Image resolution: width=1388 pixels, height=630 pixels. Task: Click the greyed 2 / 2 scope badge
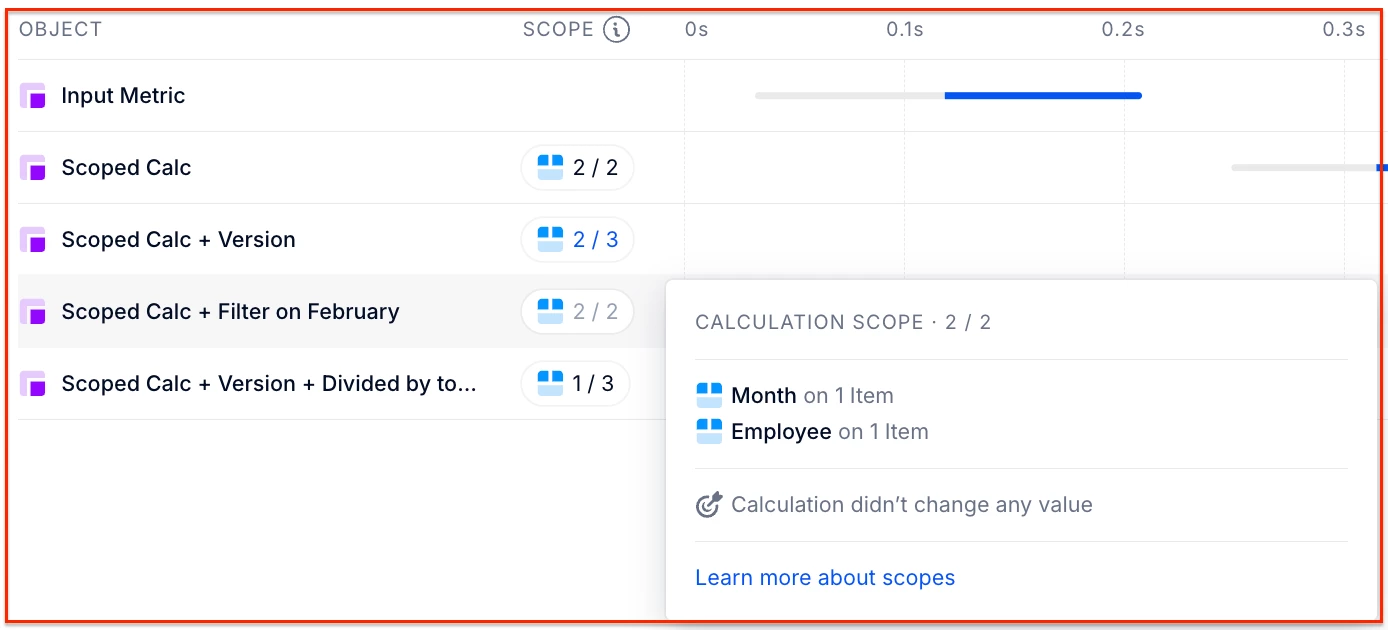[578, 312]
